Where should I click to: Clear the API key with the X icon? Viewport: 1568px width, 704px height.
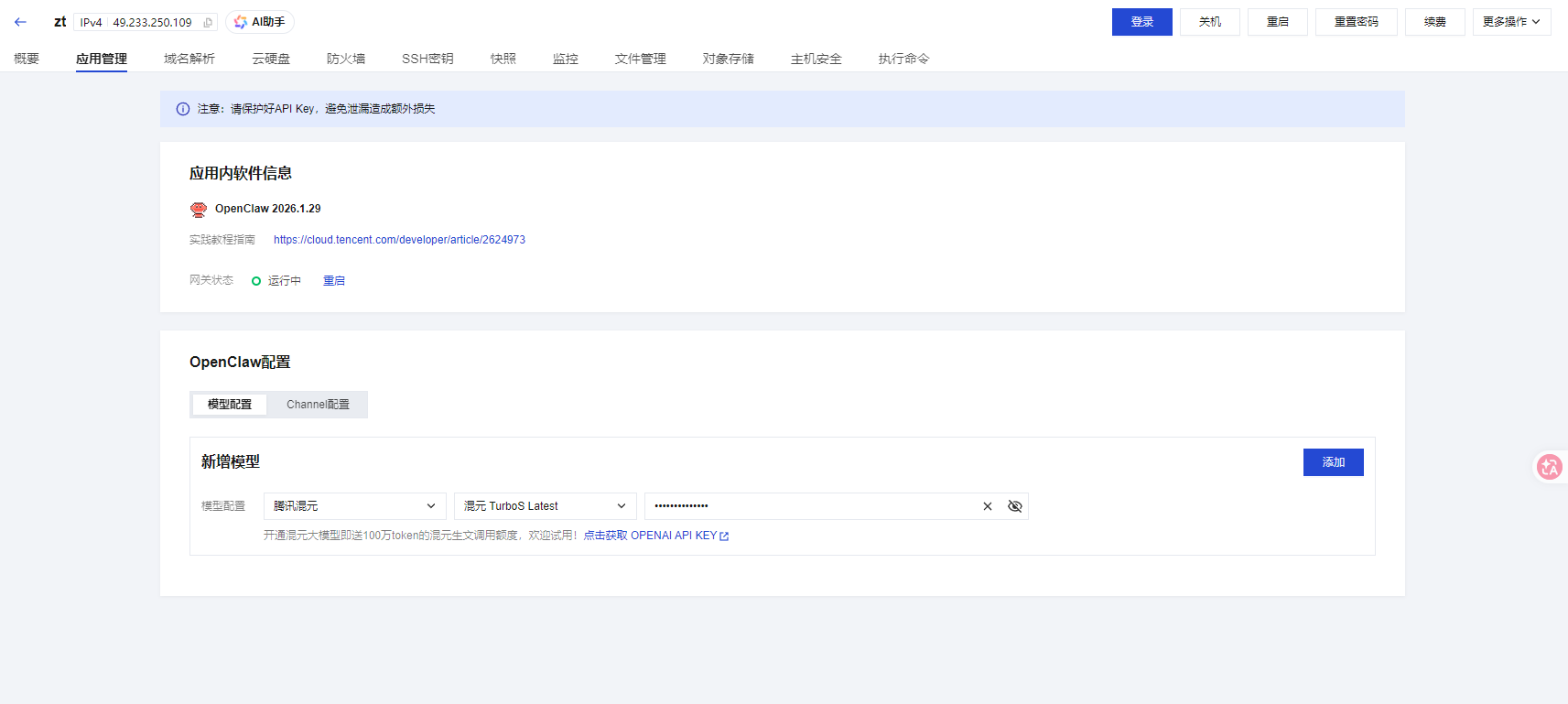coord(988,506)
